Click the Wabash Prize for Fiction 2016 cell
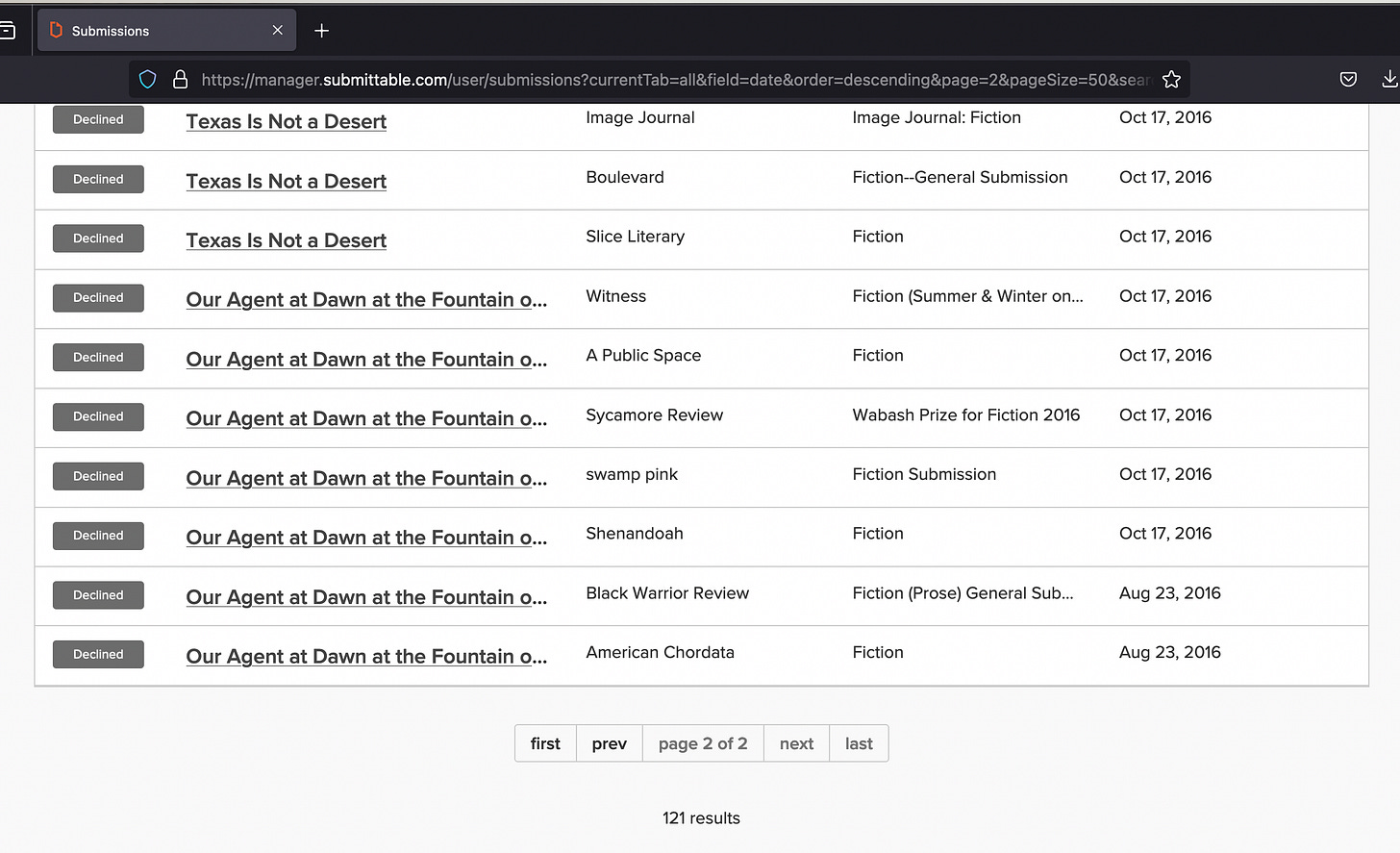 tap(966, 415)
